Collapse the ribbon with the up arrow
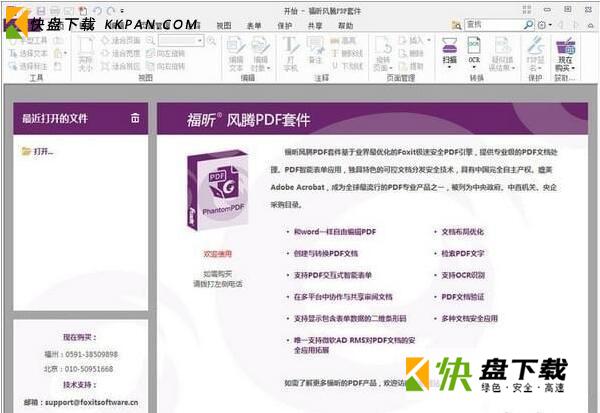The width and height of the screenshot is (600, 413). coord(591,25)
